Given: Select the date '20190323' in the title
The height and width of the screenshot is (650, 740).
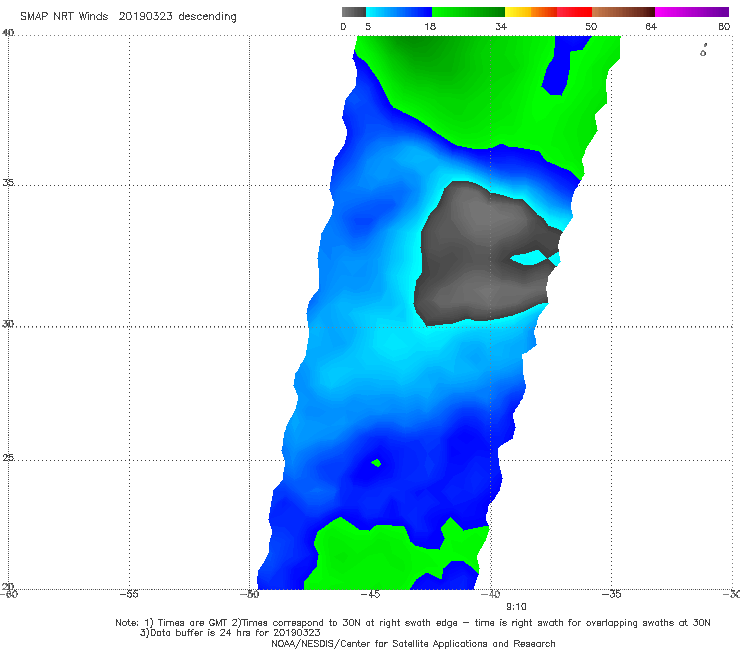Looking at the screenshot, I should tap(145, 16).
